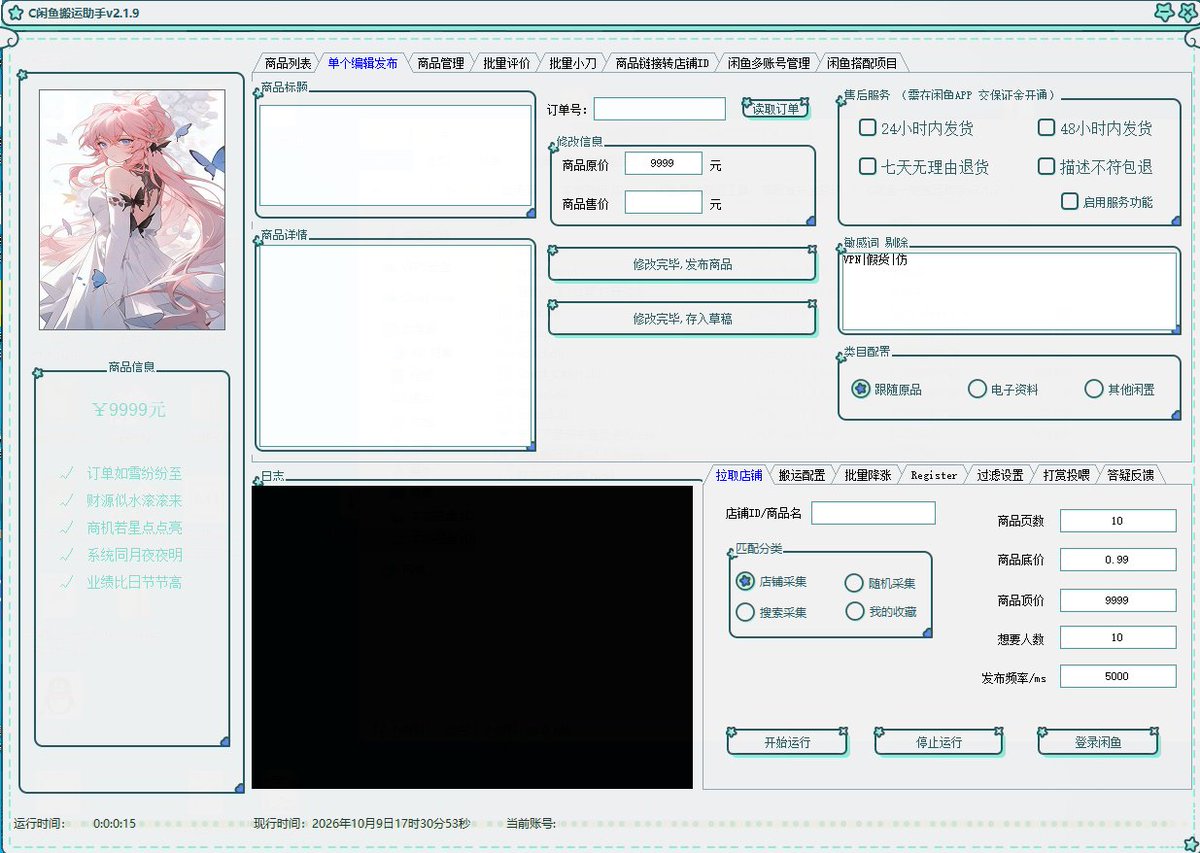Viewport: 1200px width, 853px height.
Task: Focus the 店铺ID/商品名 input
Action: [x=873, y=513]
